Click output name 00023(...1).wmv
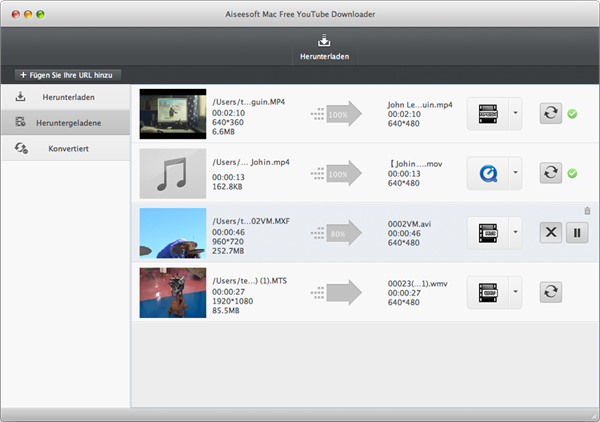 pyautogui.click(x=417, y=284)
